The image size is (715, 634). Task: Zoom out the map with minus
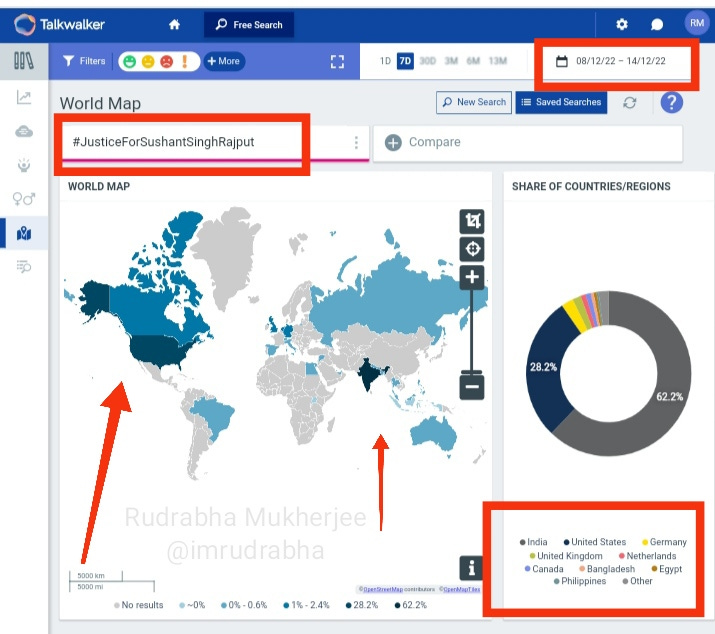[472, 387]
